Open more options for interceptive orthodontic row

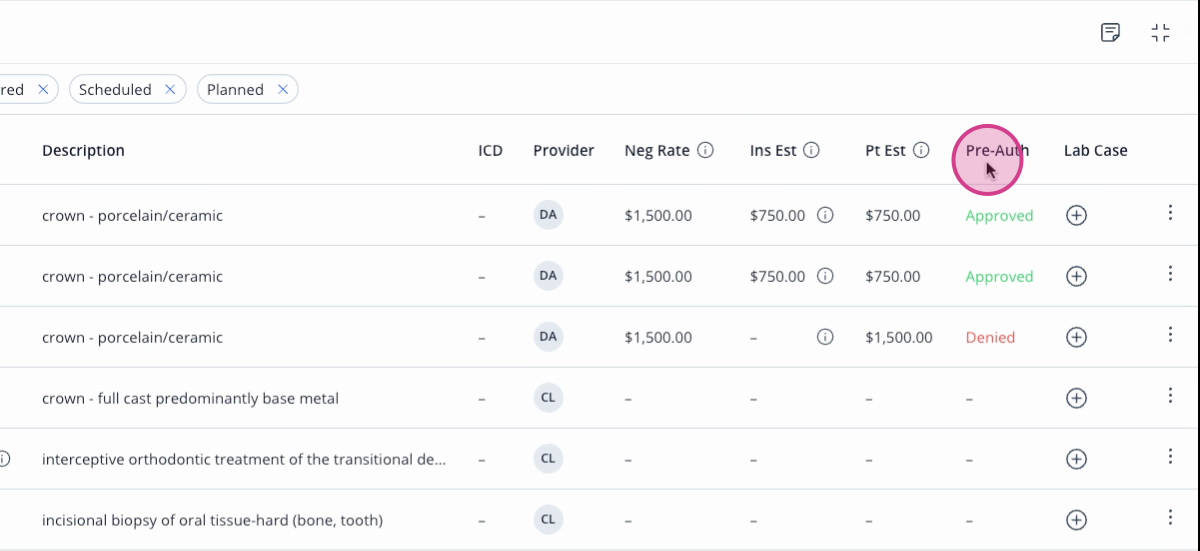(x=1170, y=457)
